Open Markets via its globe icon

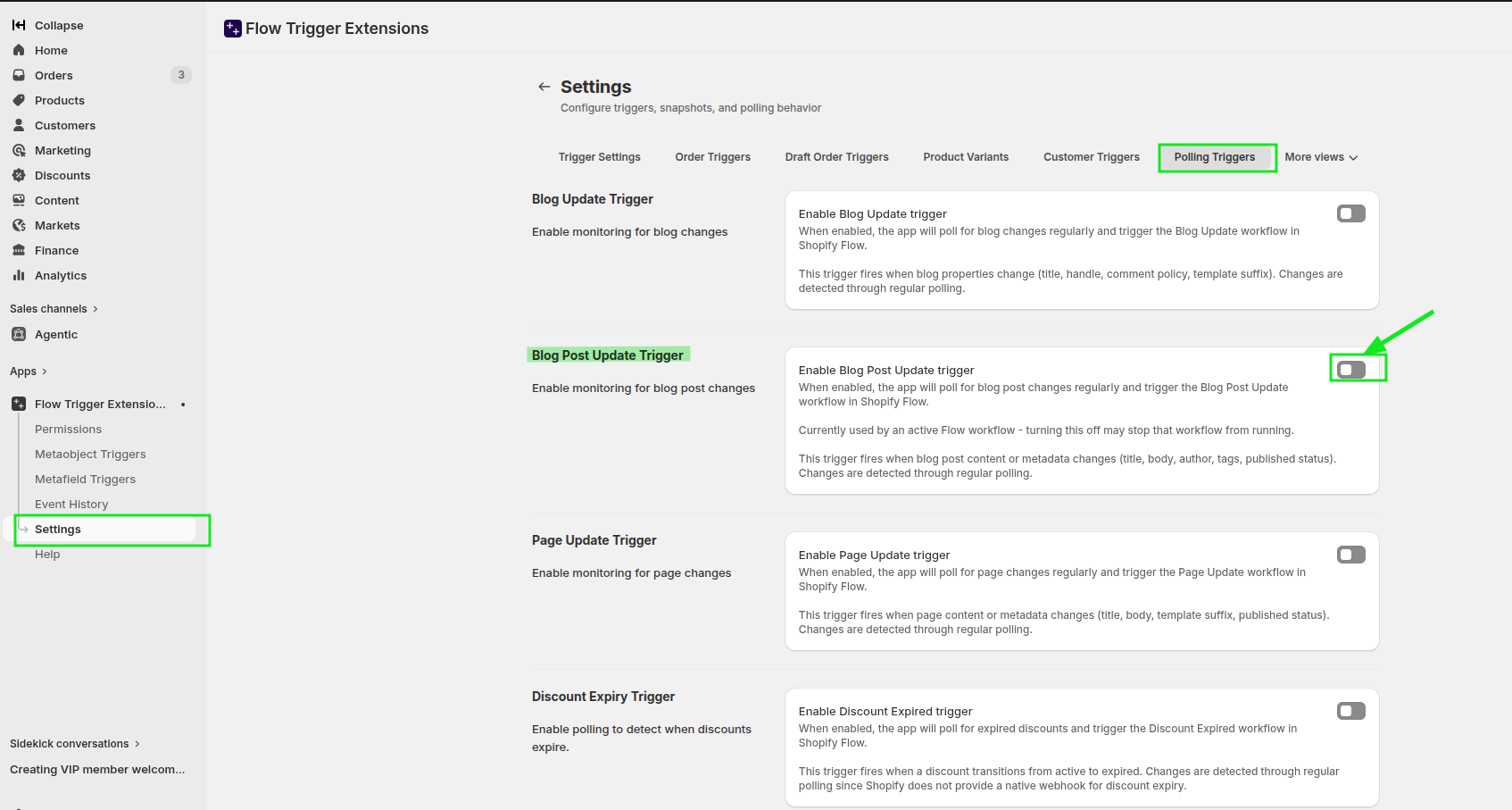tap(19, 225)
